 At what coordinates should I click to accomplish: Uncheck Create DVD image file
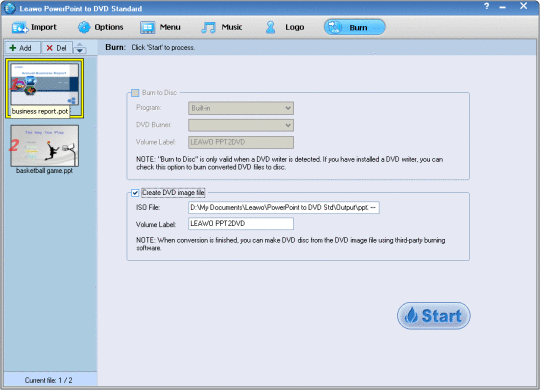tap(135, 193)
